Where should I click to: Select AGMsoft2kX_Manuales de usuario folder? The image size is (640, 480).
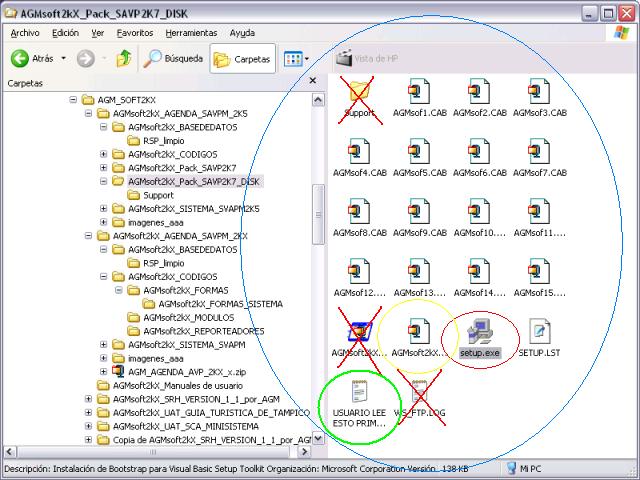[170, 385]
